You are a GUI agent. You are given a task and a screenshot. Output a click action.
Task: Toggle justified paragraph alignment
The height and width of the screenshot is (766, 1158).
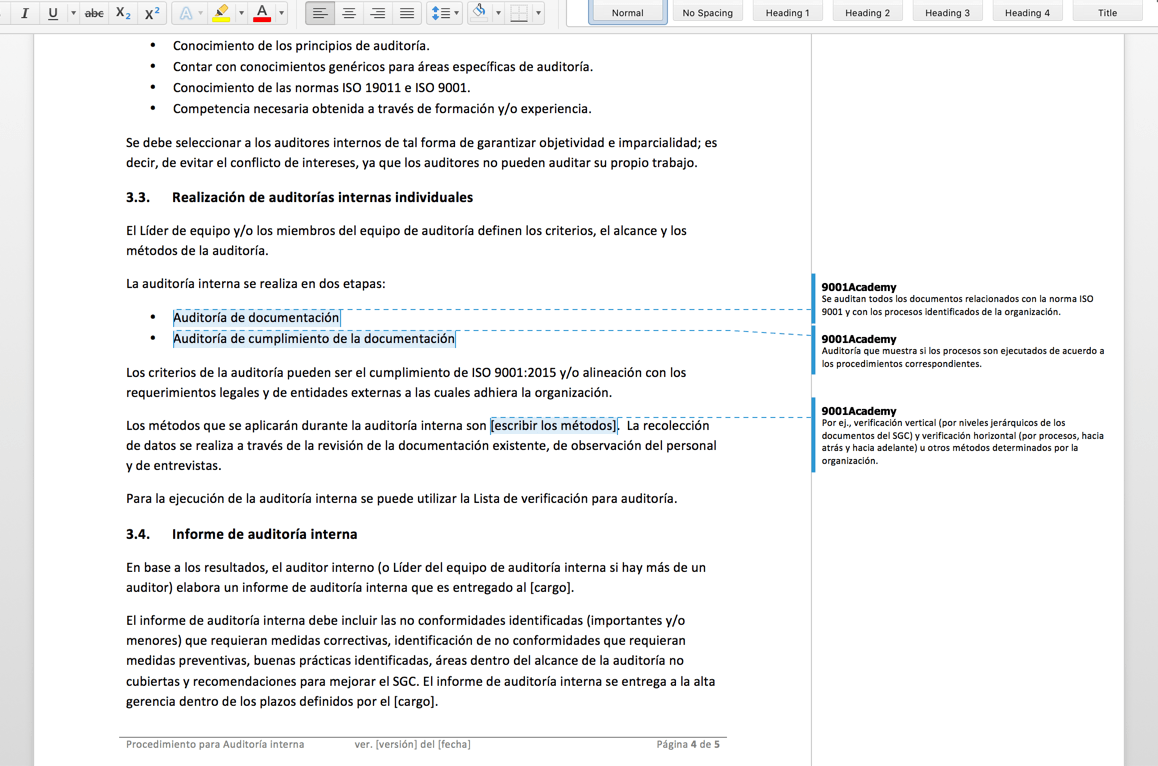tap(406, 13)
